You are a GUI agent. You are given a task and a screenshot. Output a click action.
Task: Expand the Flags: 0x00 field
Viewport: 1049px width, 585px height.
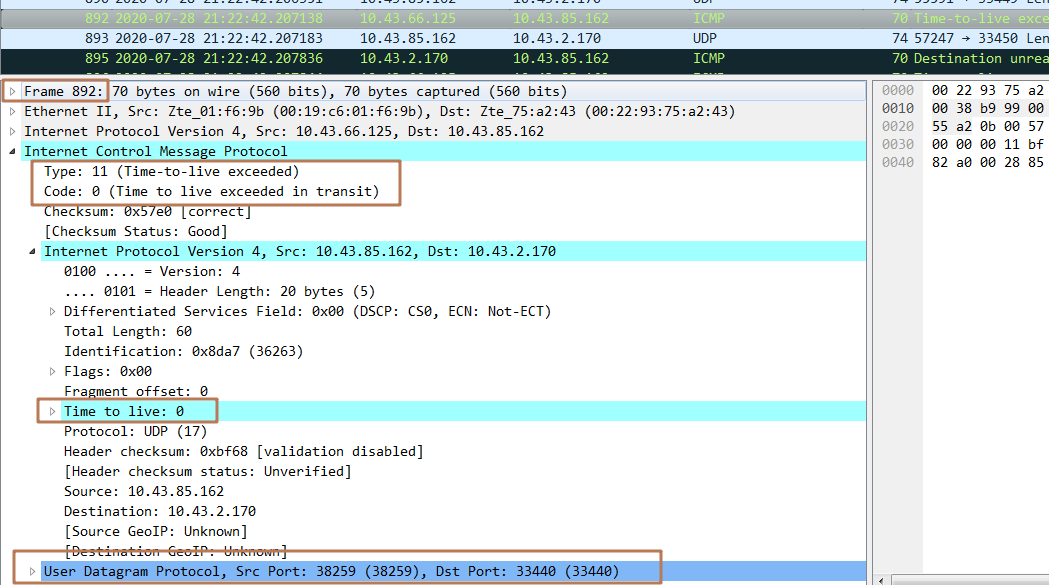[52, 371]
